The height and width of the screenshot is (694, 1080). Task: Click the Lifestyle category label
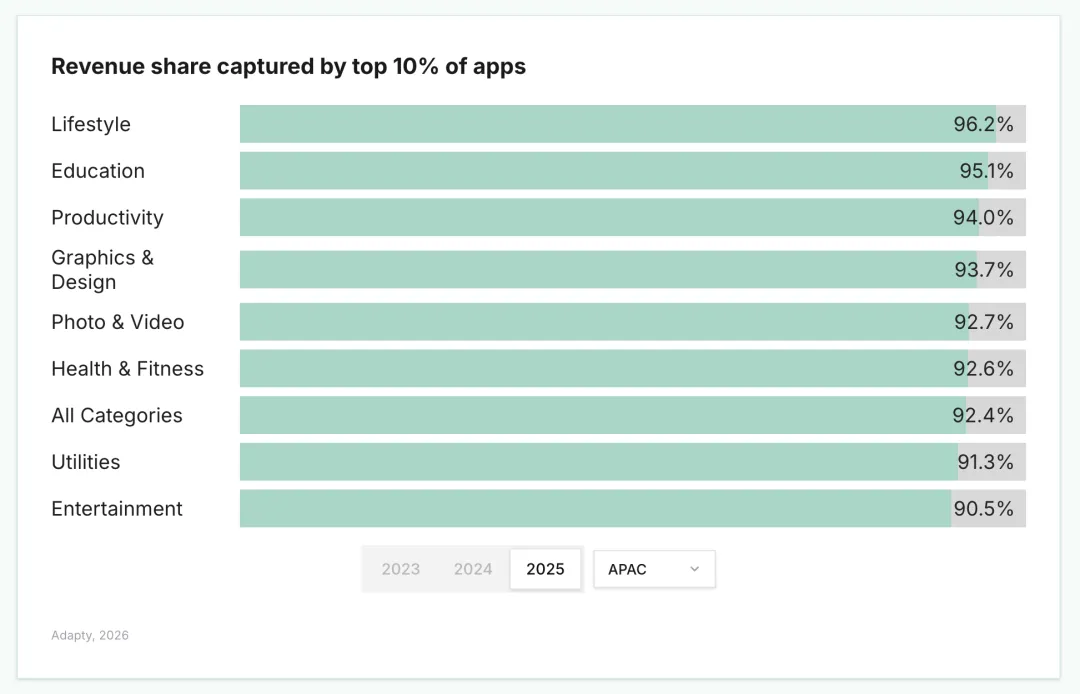pos(91,124)
